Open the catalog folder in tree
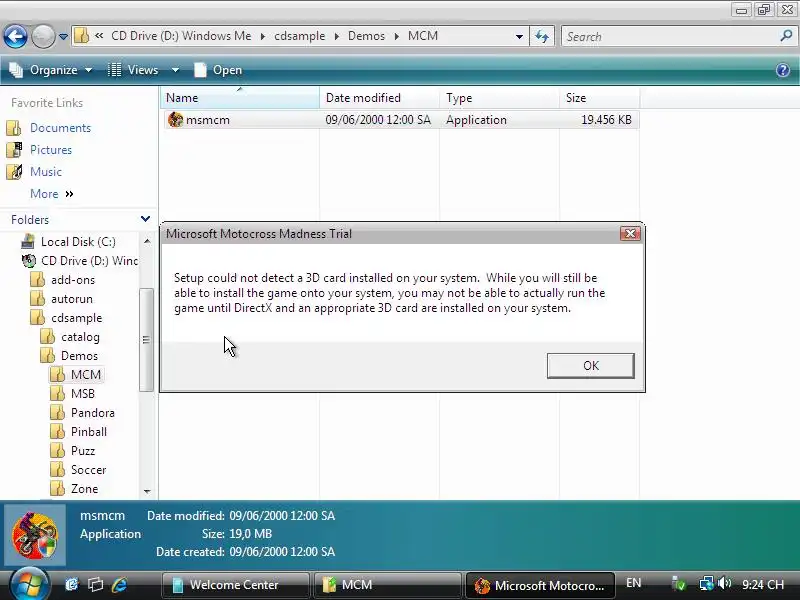The image size is (800, 600). point(80,337)
